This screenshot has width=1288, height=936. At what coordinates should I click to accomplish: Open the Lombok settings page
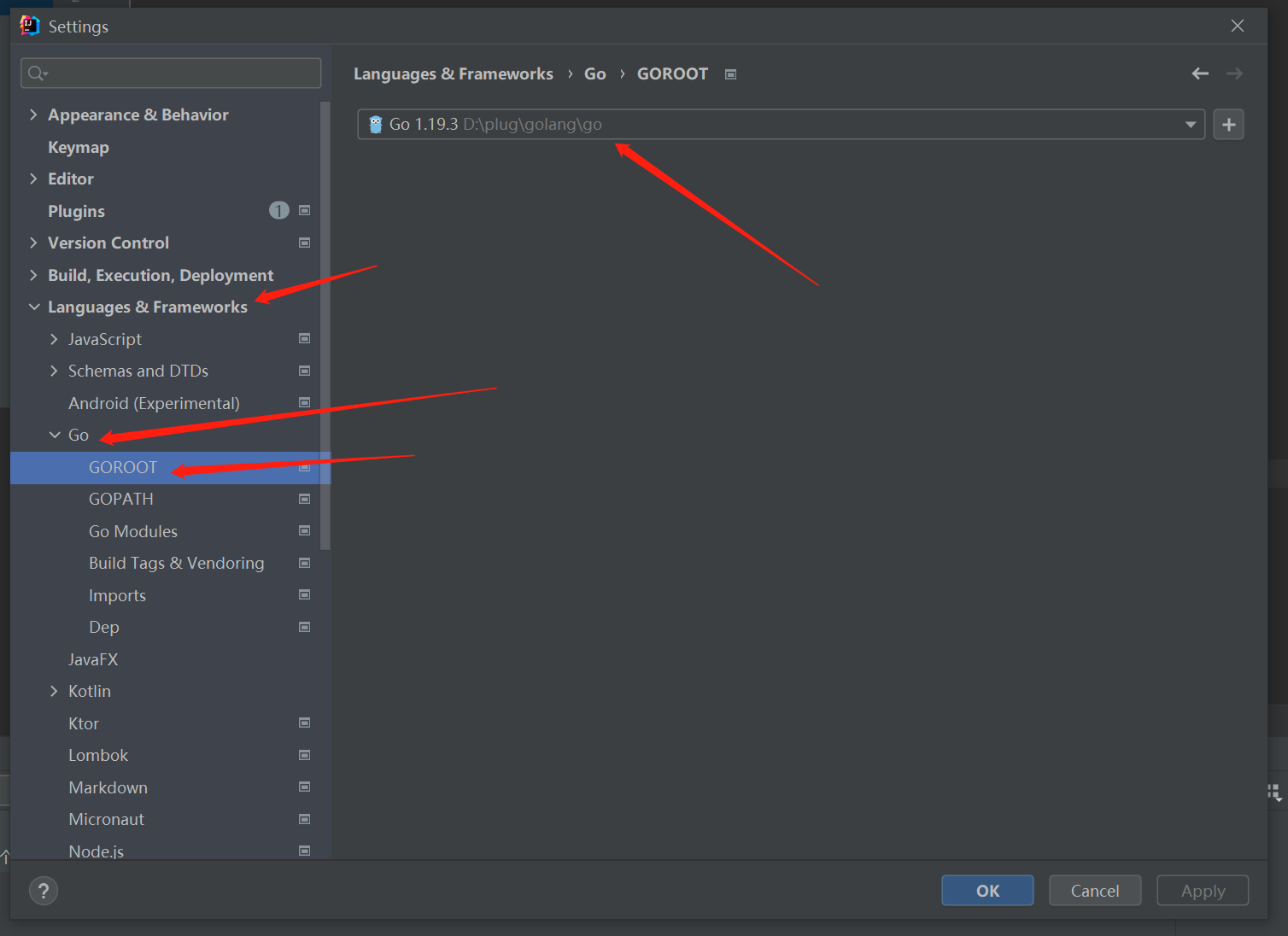click(98, 755)
